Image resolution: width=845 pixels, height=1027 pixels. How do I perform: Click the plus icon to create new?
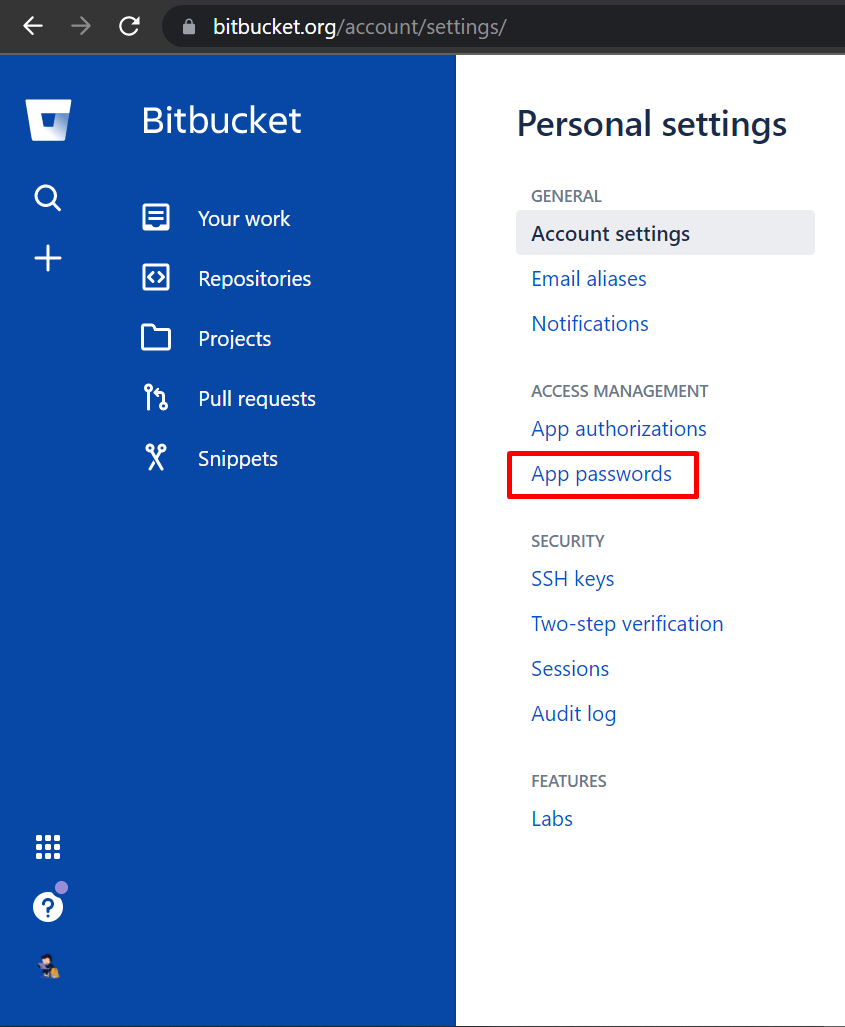47,258
